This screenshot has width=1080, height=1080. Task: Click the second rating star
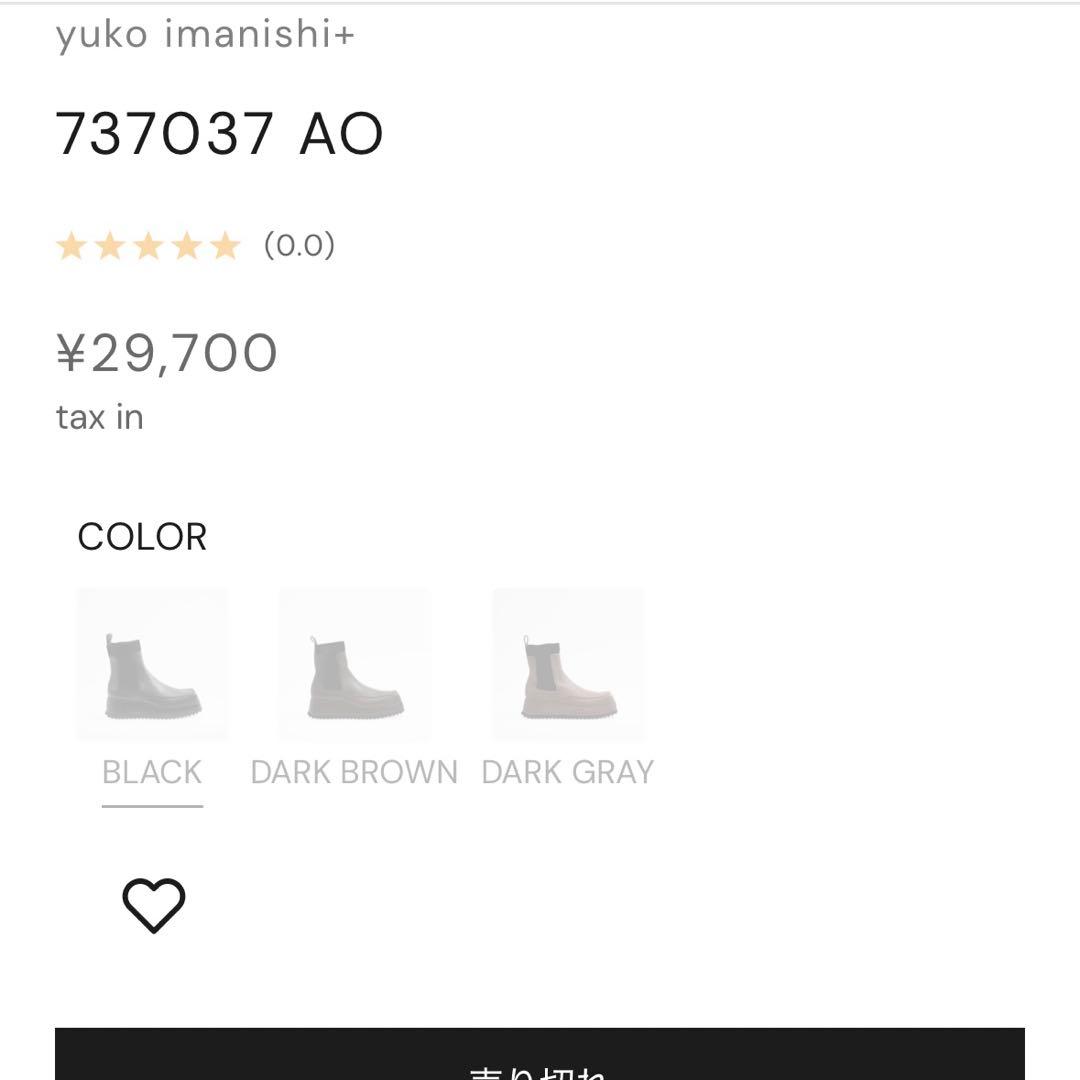coord(110,245)
